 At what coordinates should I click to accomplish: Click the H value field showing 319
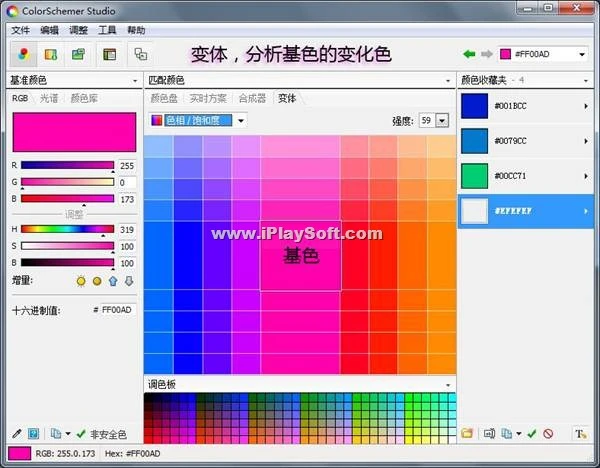click(x=127, y=230)
